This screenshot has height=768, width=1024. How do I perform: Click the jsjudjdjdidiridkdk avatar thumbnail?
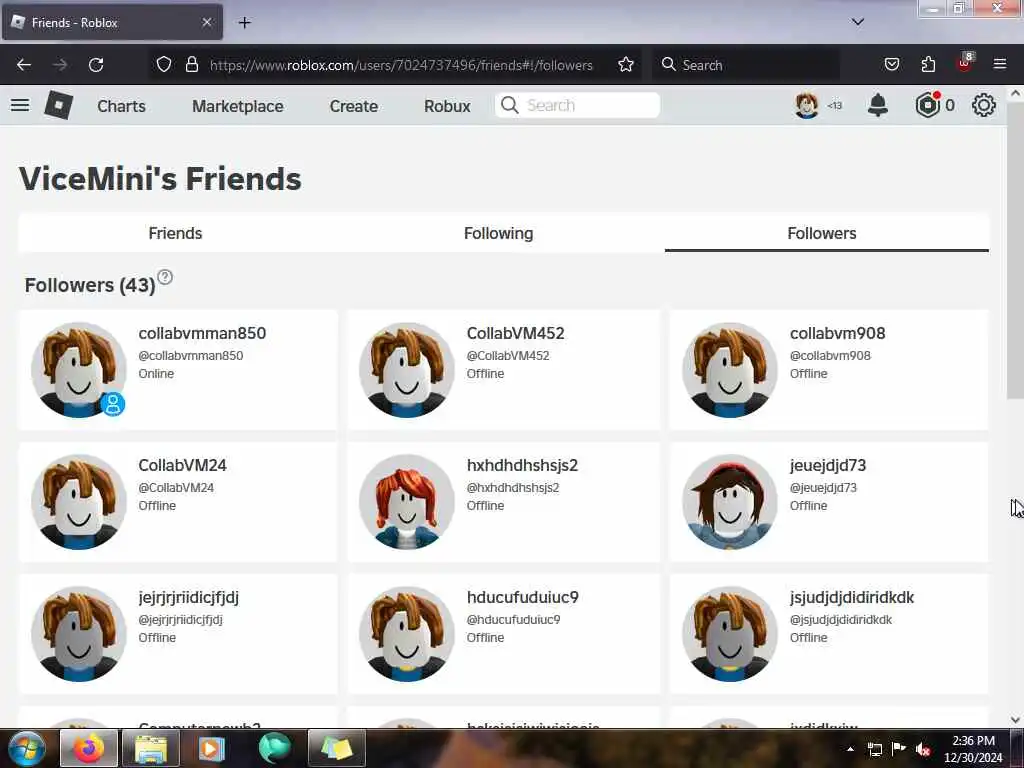(729, 633)
